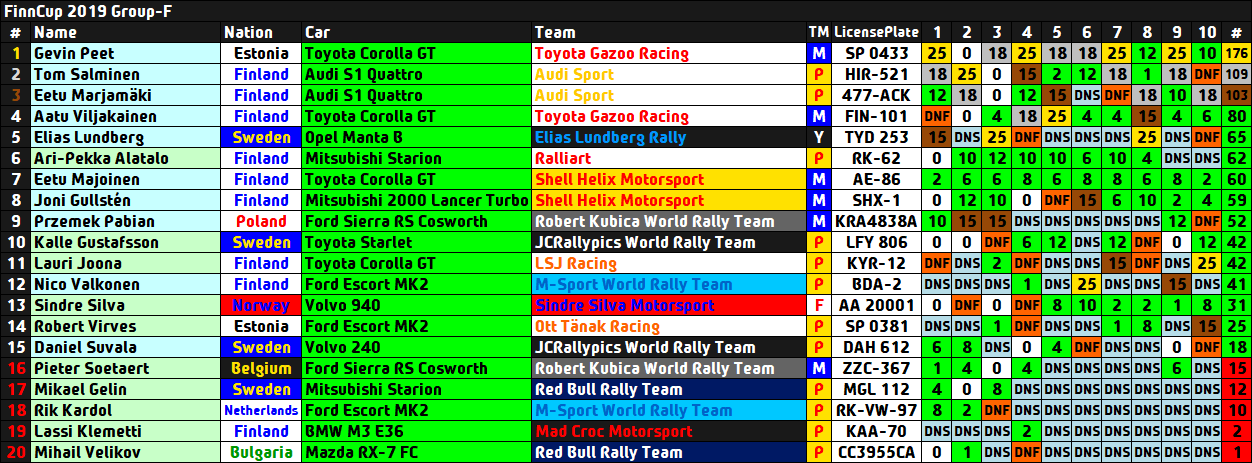Image resolution: width=1252 pixels, height=463 pixels.
Task: Click the Volvo 240 car cell
Action: [416, 347]
